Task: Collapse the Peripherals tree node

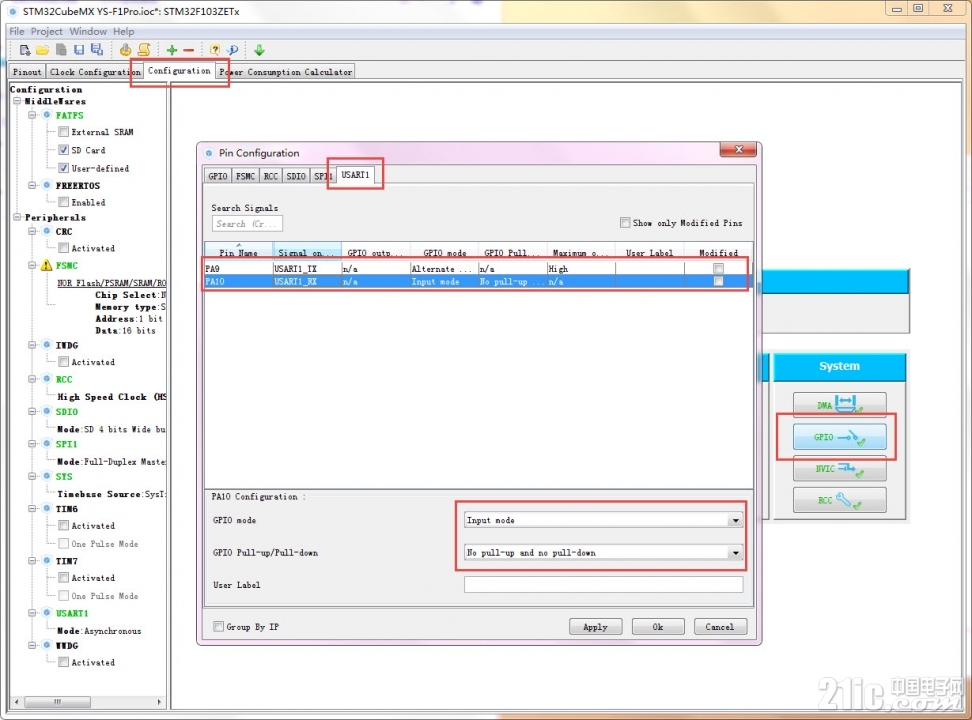Action: click(x=17, y=217)
